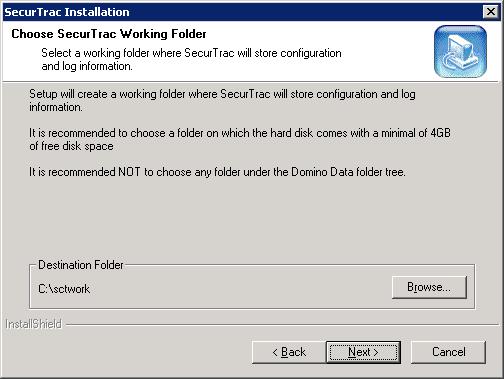
Task: Cancel the SecurTrac installation
Action: (448, 352)
